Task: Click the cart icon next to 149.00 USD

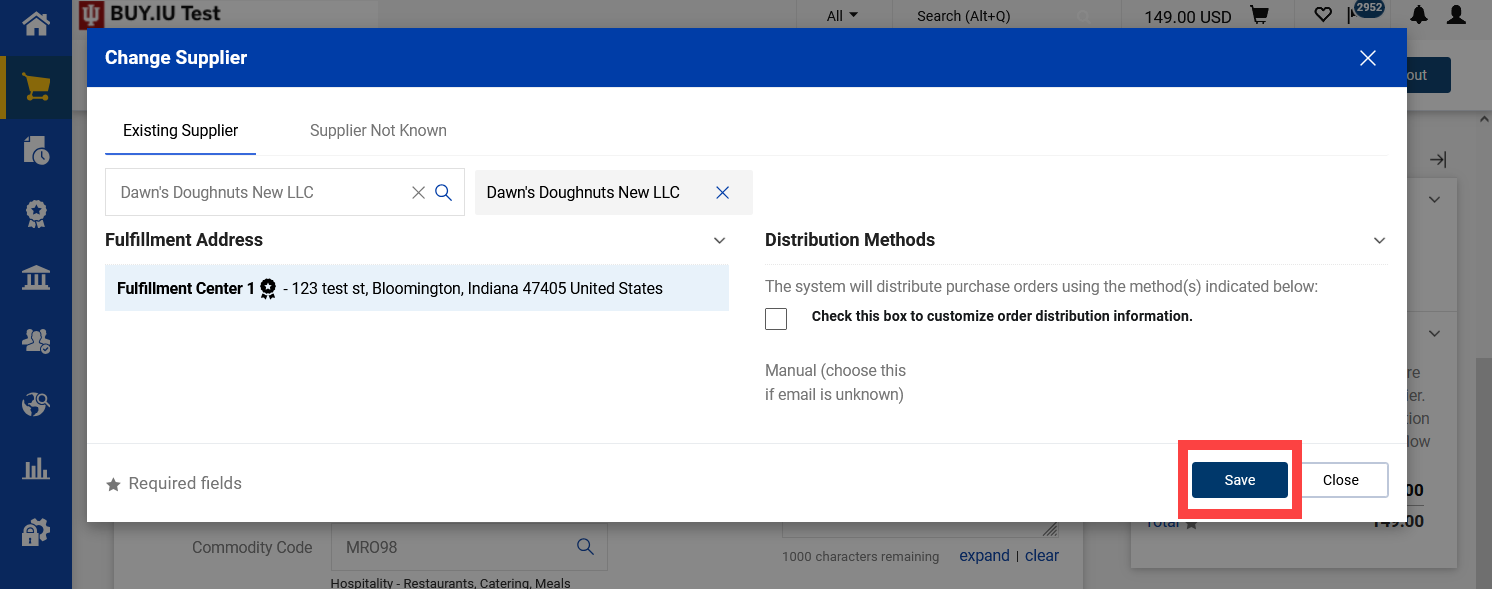Action: [1259, 15]
